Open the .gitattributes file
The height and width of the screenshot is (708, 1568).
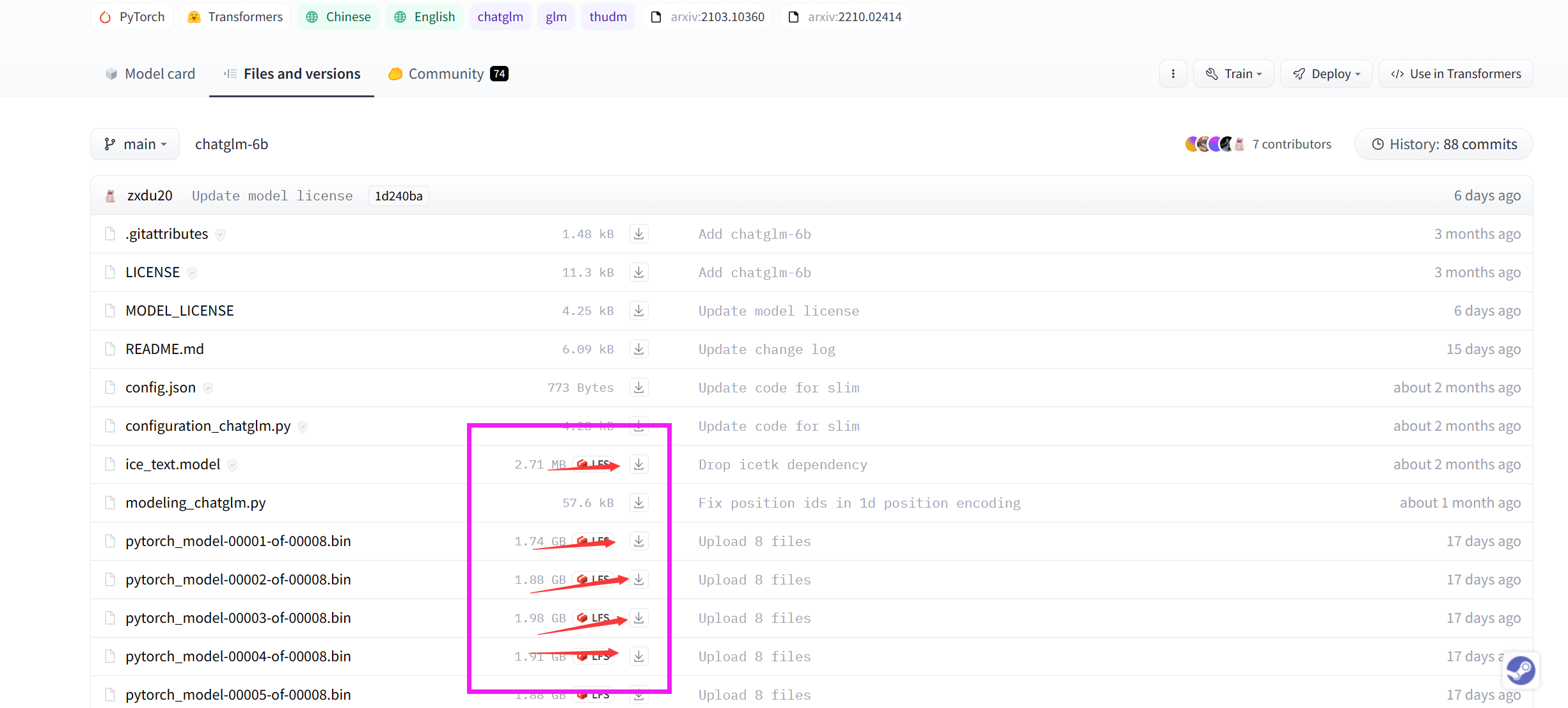167,234
